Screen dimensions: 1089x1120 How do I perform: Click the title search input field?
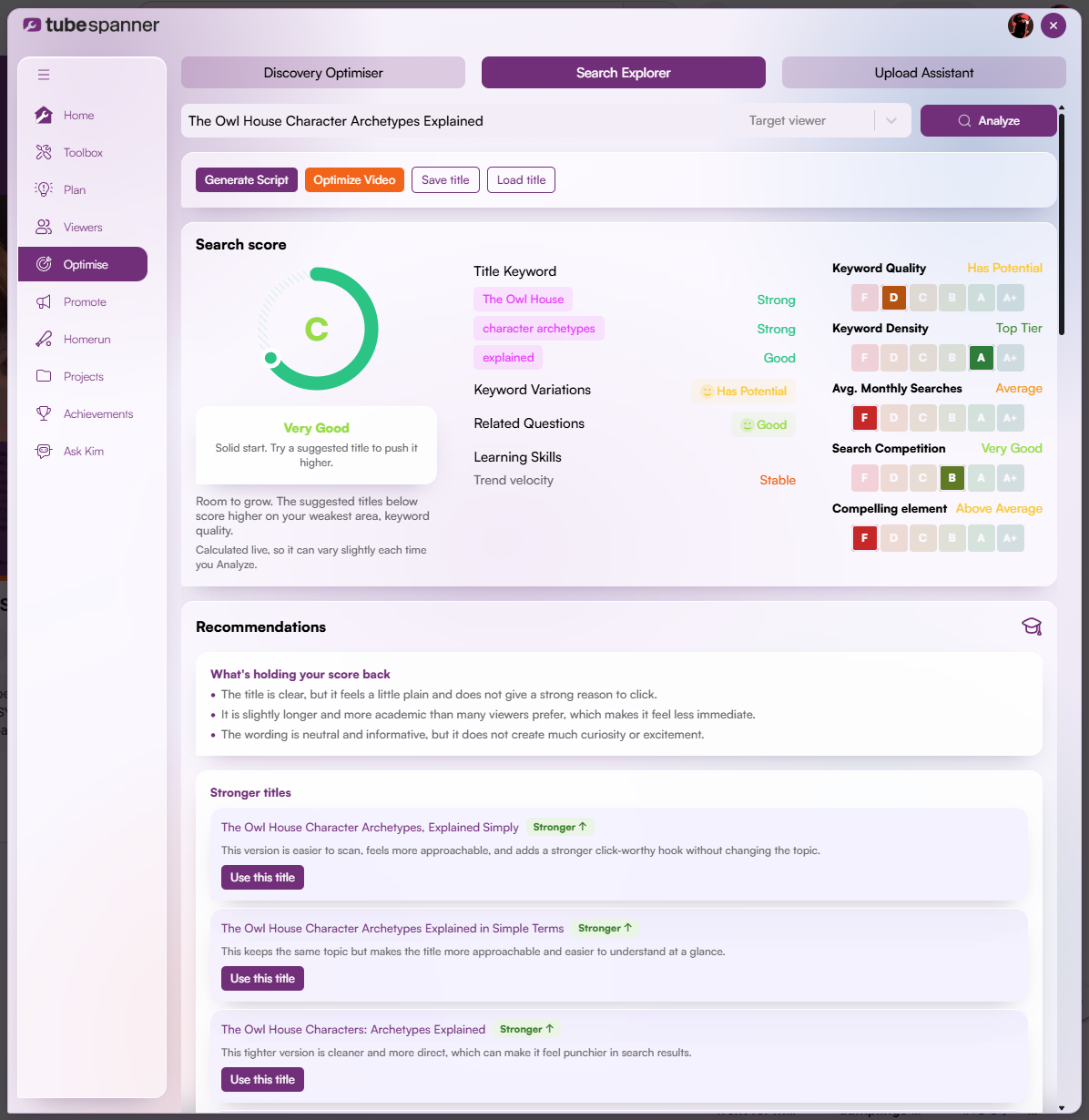460,120
